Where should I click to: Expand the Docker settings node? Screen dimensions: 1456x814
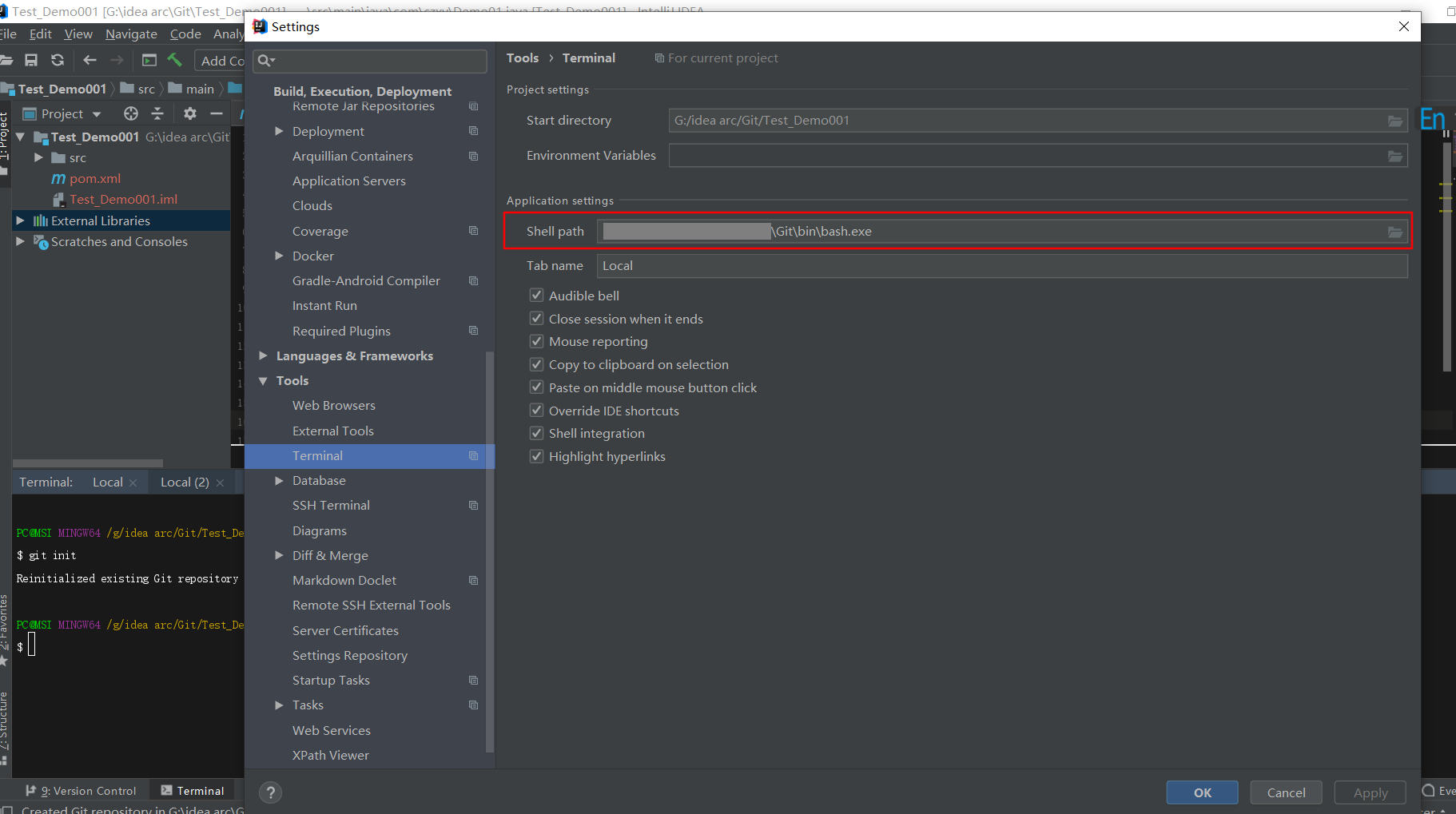point(279,256)
